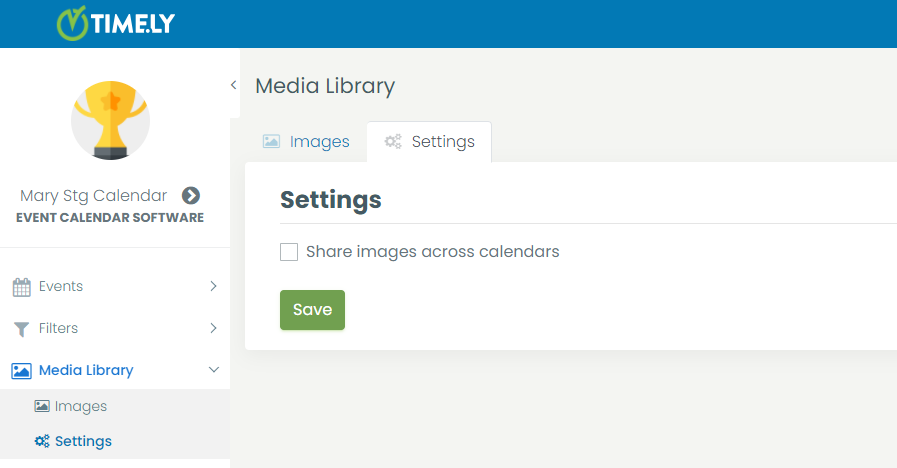Click the Filters funnel icon
The width and height of the screenshot is (897, 468).
pyautogui.click(x=21, y=329)
